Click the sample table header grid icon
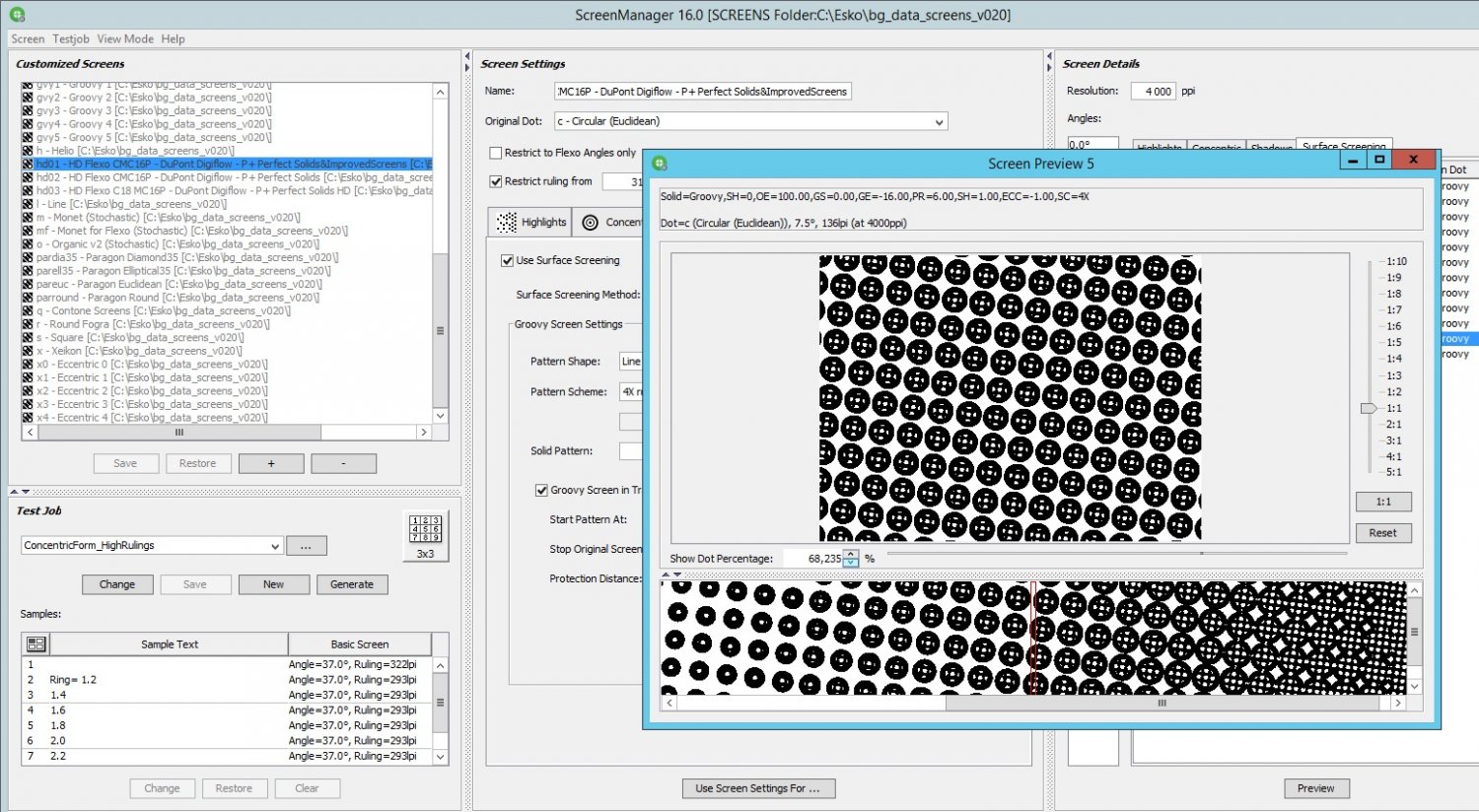Image resolution: width=1479 pixels, height=812 pixels. tap(36, 643)
